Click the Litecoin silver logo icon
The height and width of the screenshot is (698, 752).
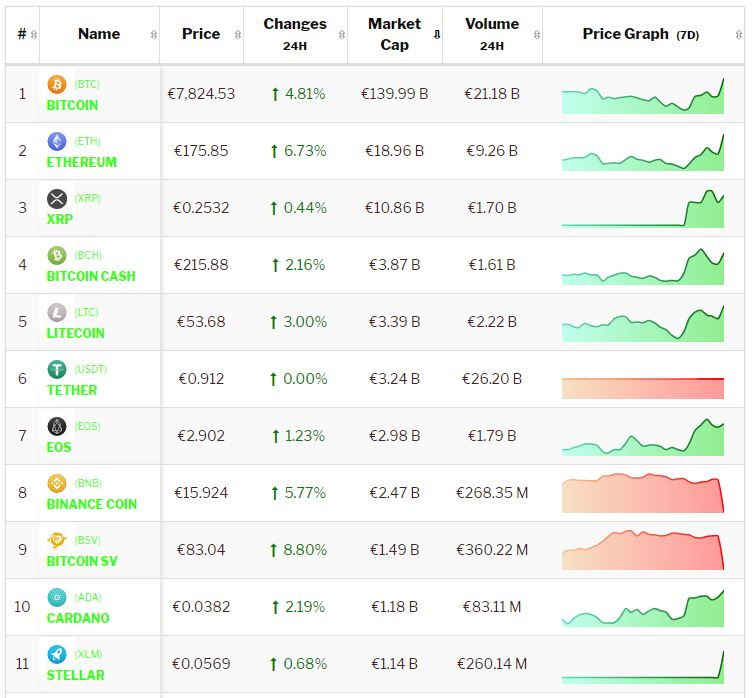(57, 313)
